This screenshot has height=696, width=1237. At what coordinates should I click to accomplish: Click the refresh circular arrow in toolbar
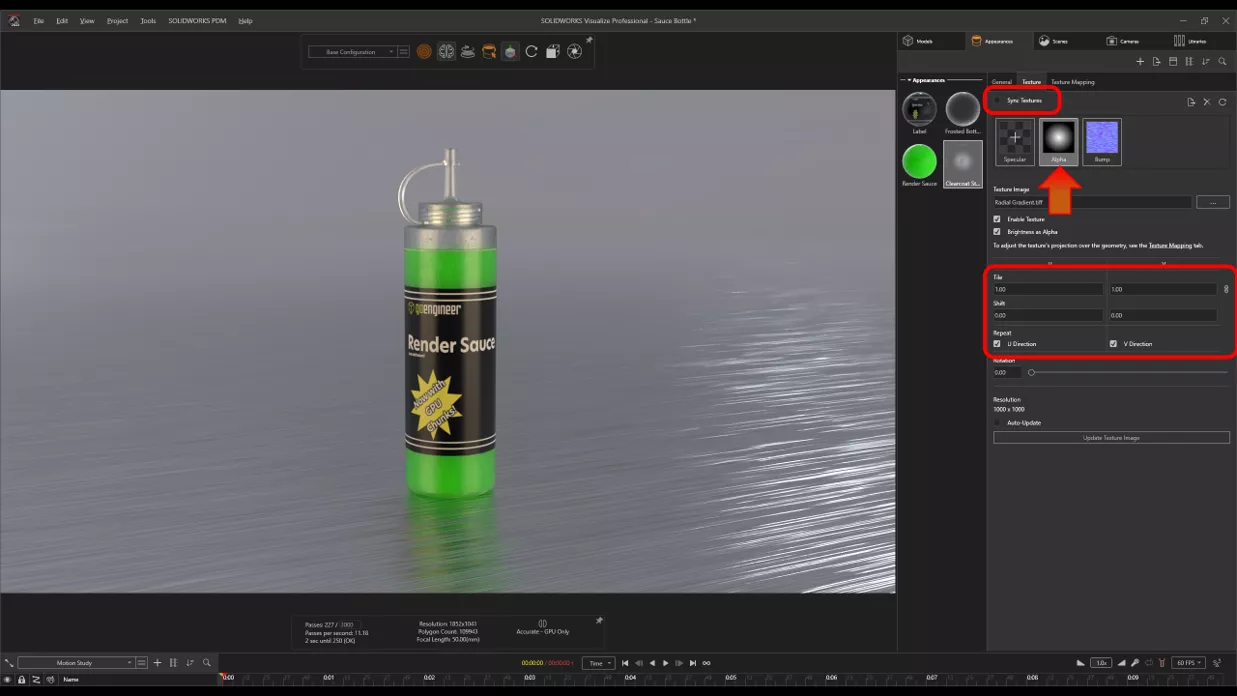point(532,52)
